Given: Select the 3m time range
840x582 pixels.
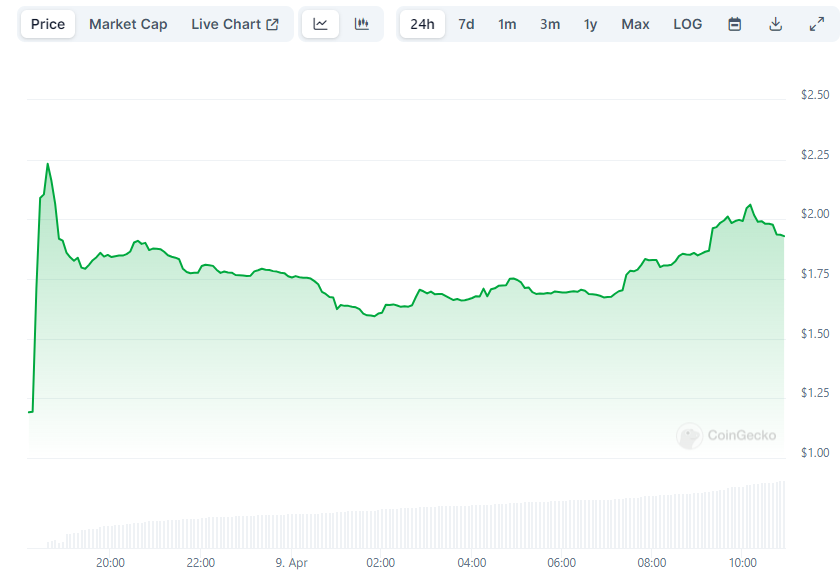Looking at the screenshot, I should 550,24.
